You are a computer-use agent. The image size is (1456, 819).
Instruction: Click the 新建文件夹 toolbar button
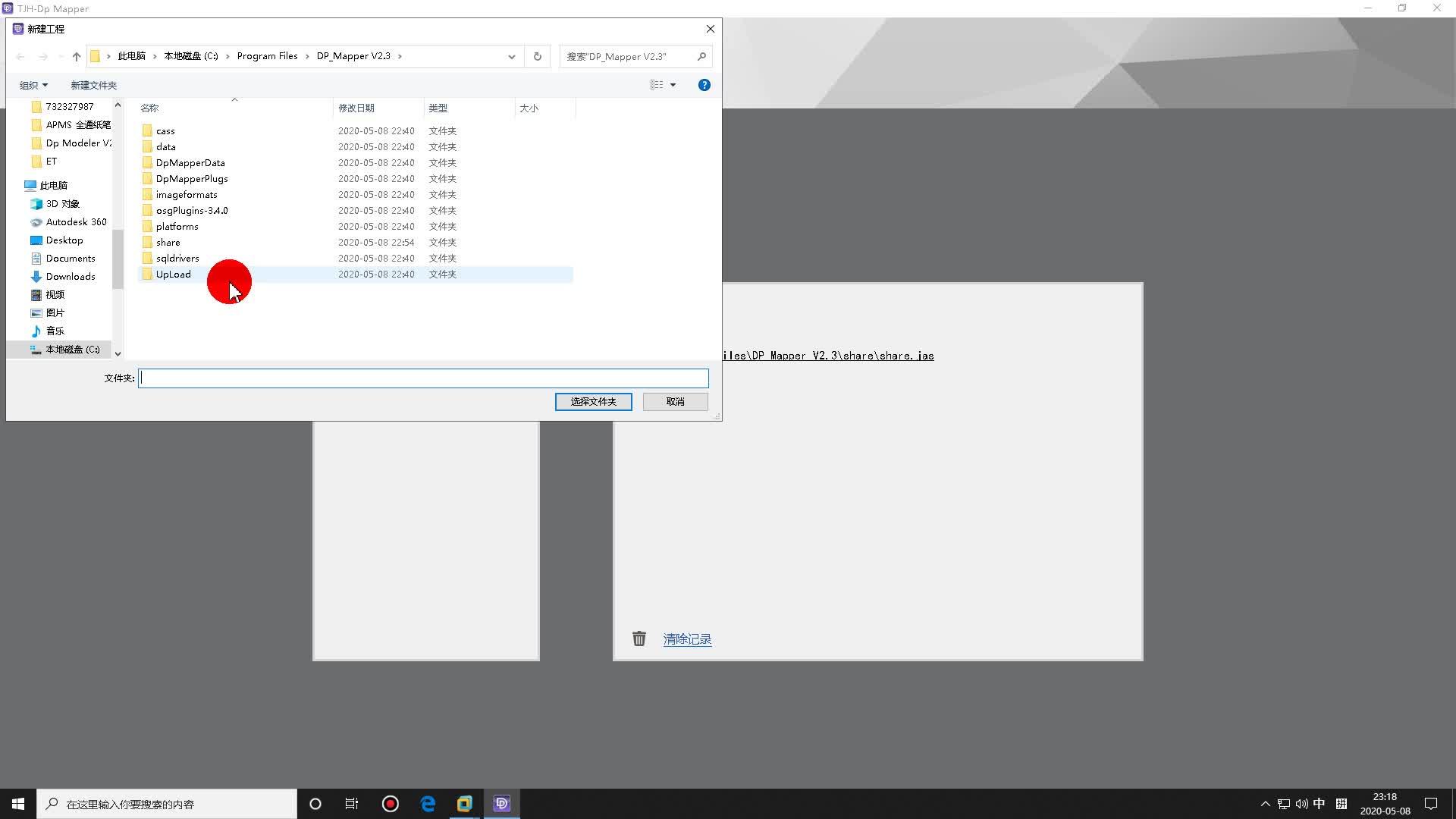93,85
